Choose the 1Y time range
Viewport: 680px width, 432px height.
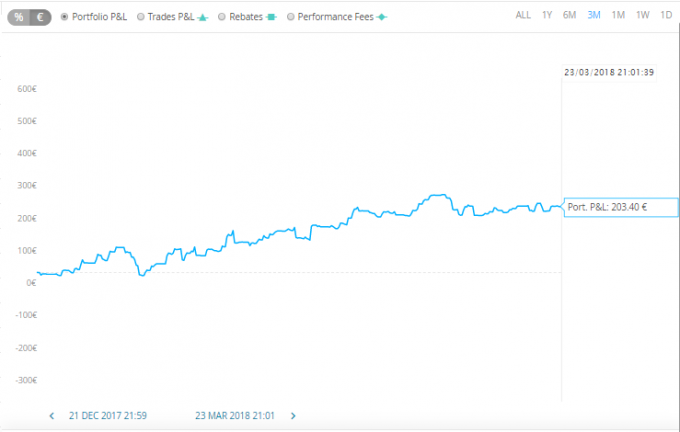coord(547,15)
